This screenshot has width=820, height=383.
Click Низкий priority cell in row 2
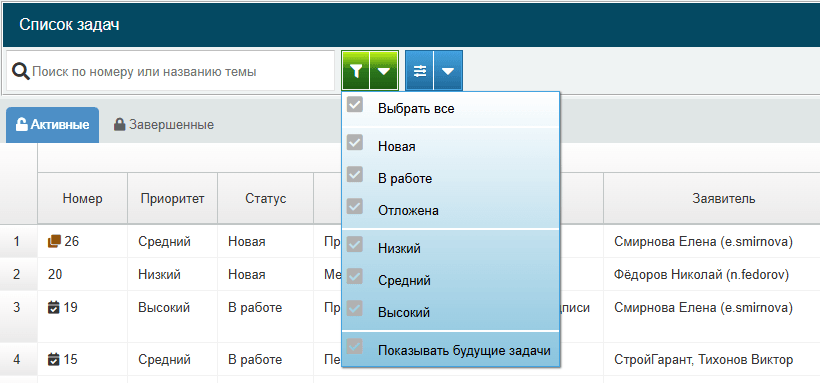173,274
